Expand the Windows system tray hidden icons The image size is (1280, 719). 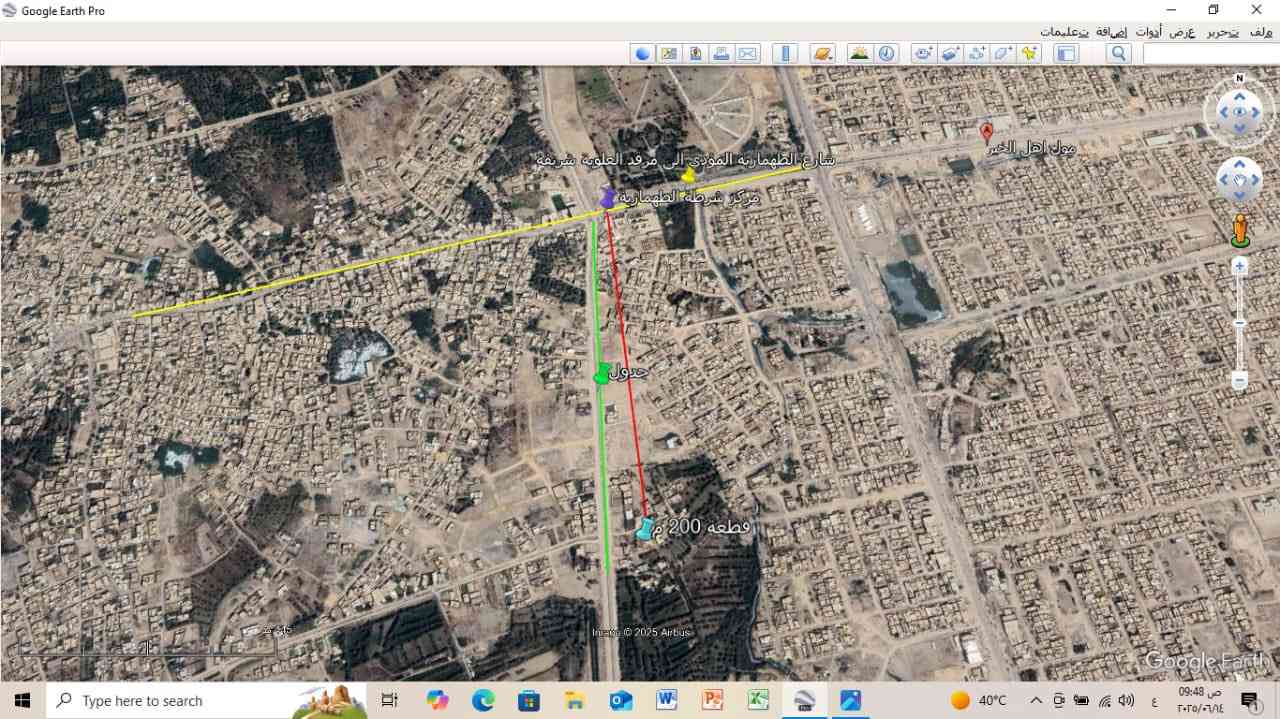pos(1036,700)
